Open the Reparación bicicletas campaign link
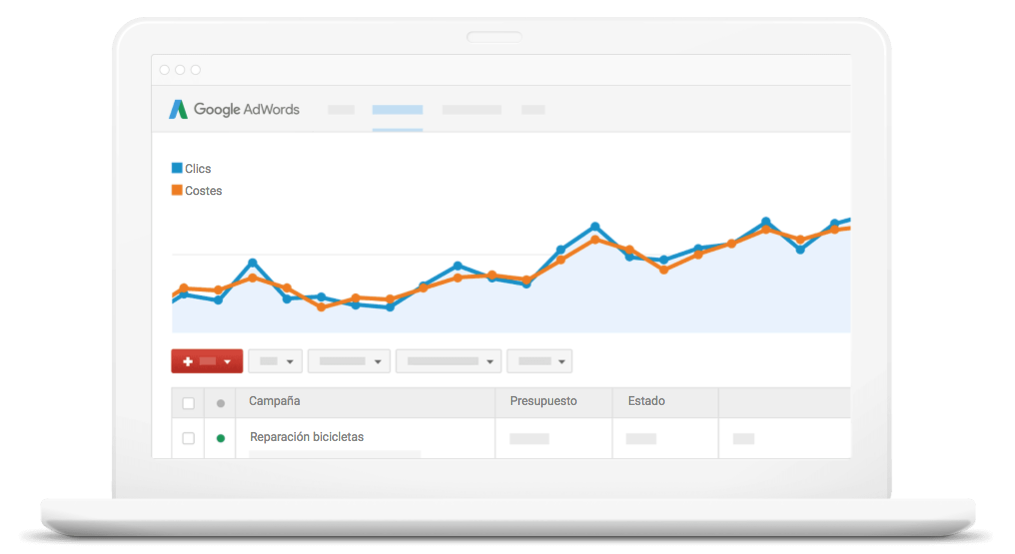Viewport: 1015px width, 554px height. pyautogui.click(x=306, y=437)
